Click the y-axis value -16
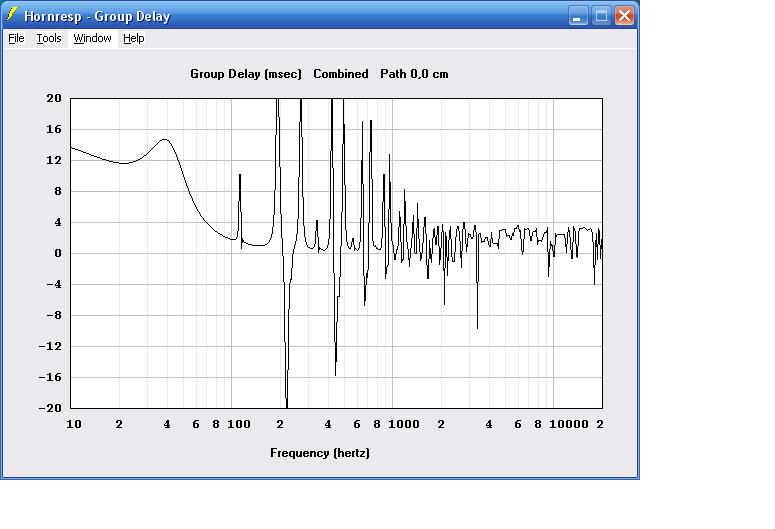775x529 pixels. point(50,377)
